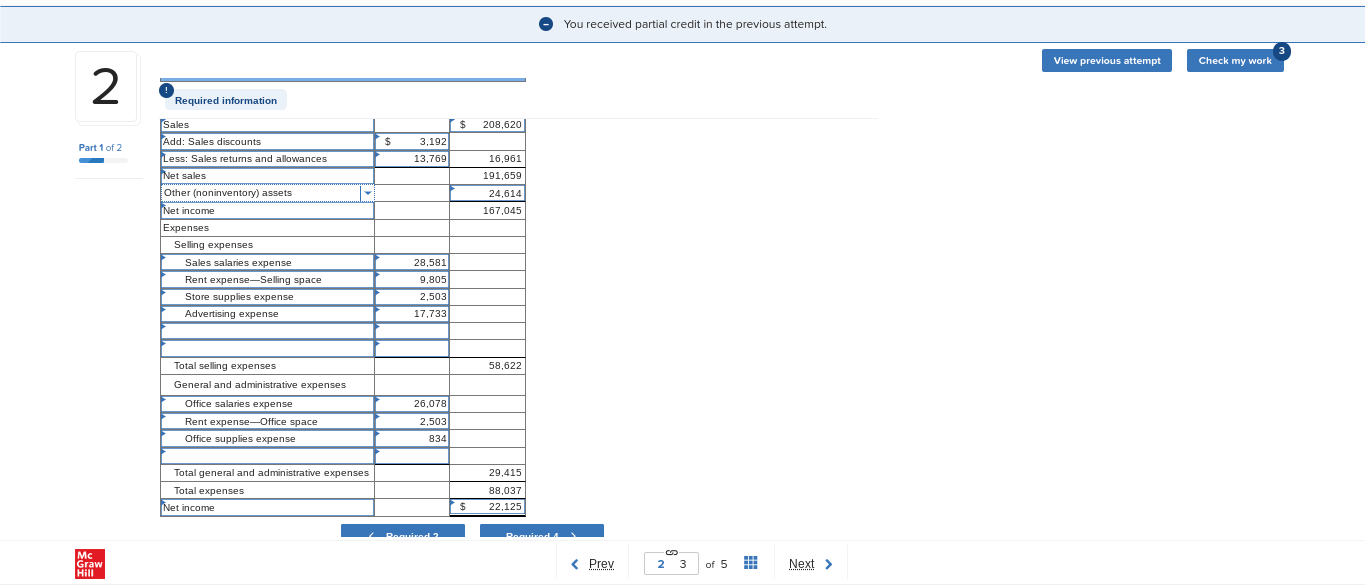Viewport: 1365px width, 587px height.
Task: Click the 29,415 total value
Action: tap(488, 473)
